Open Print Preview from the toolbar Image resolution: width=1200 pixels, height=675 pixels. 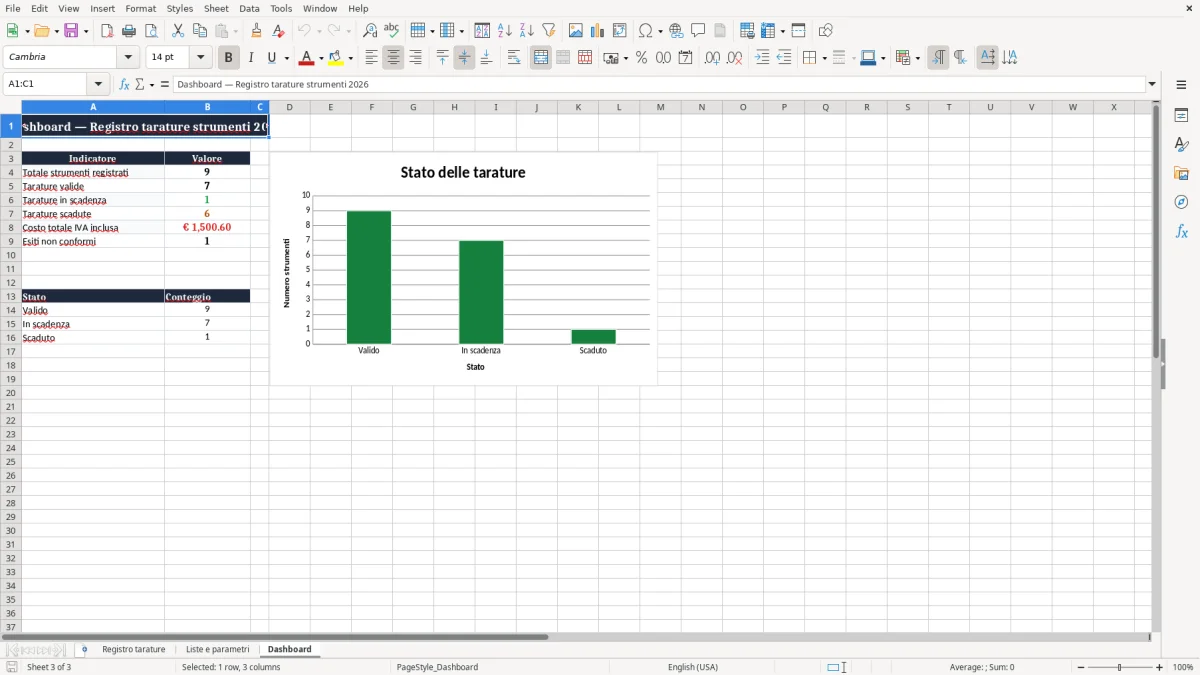151,31
